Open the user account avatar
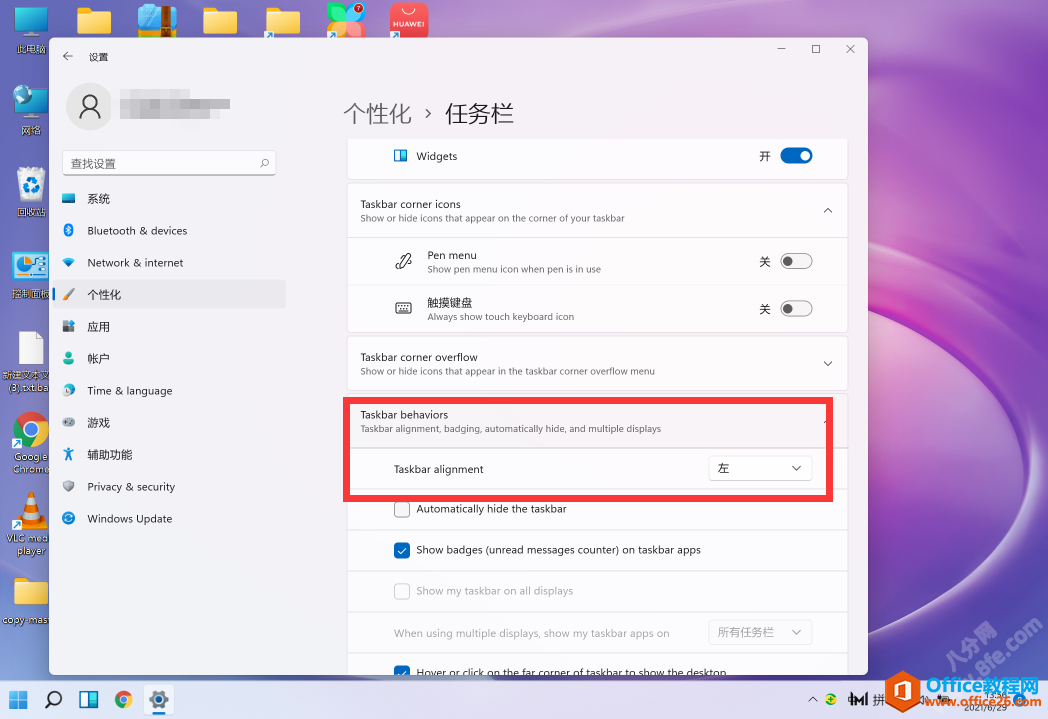This screenshot has height=719, width=1048. click(89, 106)
